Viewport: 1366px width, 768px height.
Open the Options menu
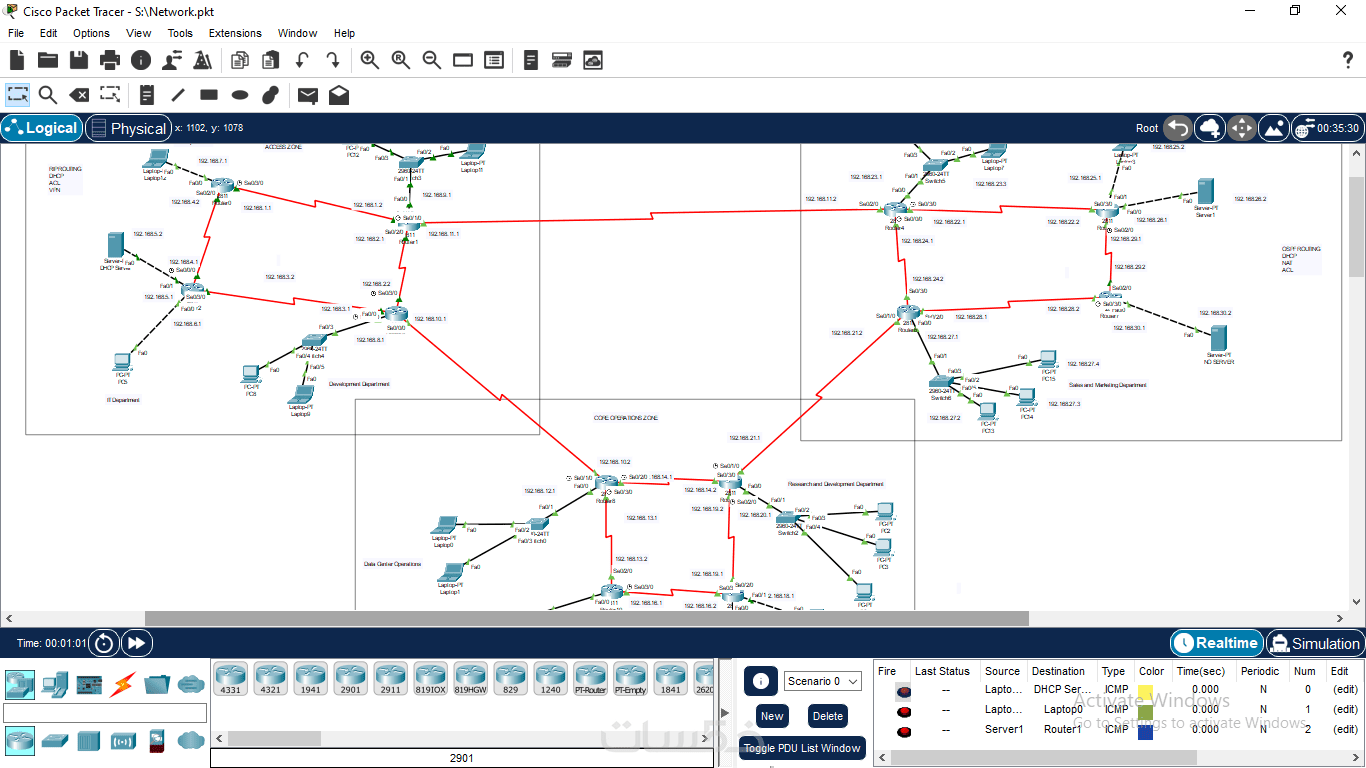(x=91, y=33)
